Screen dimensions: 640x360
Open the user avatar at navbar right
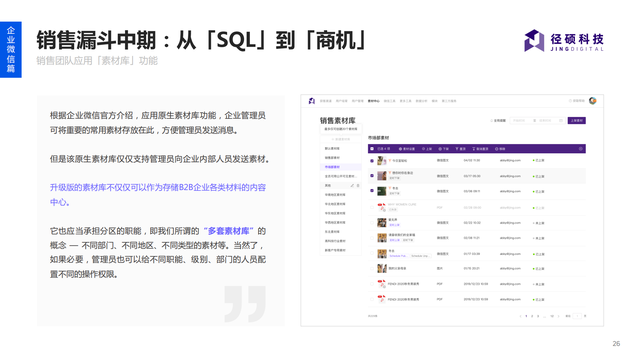[x=593, y=101]
